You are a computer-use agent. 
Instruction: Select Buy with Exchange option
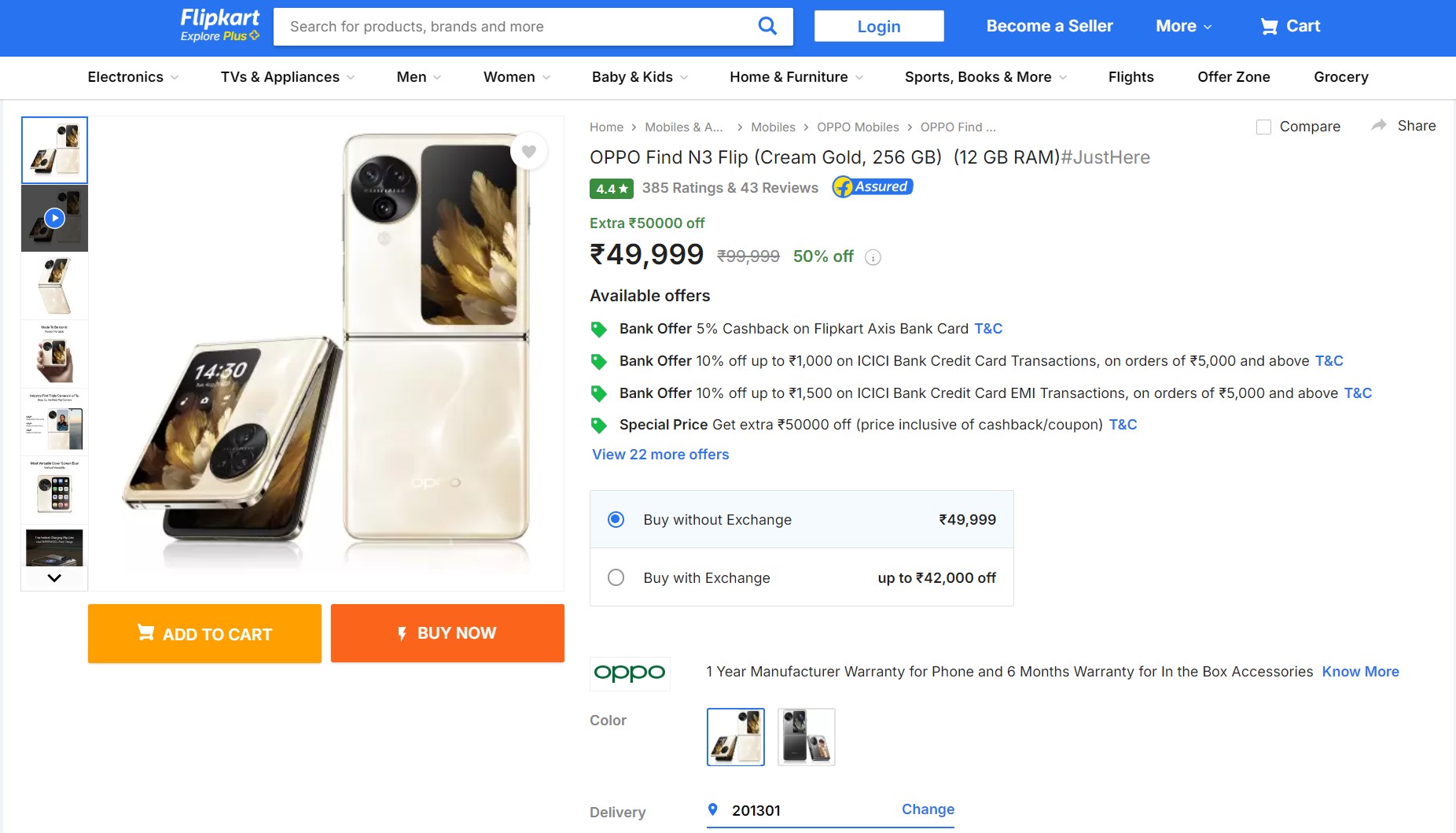click(616, 577)
